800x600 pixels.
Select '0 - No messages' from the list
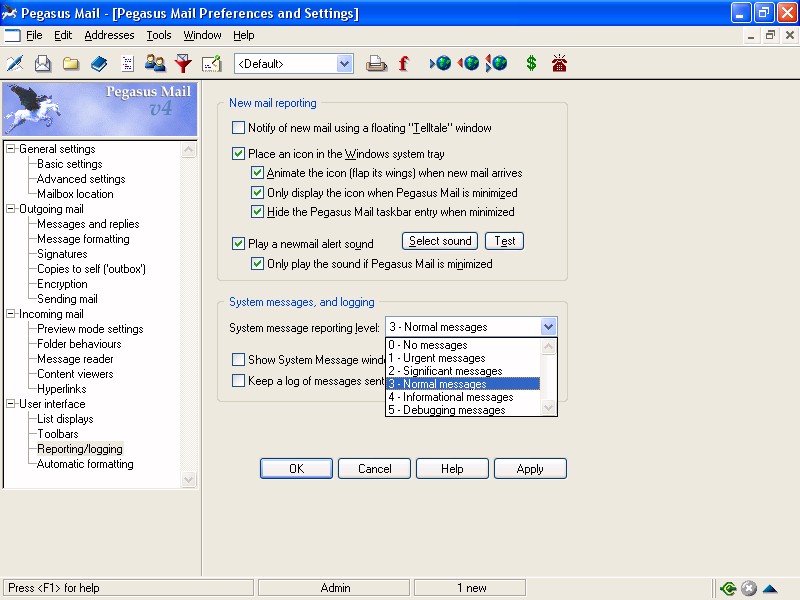463,345
